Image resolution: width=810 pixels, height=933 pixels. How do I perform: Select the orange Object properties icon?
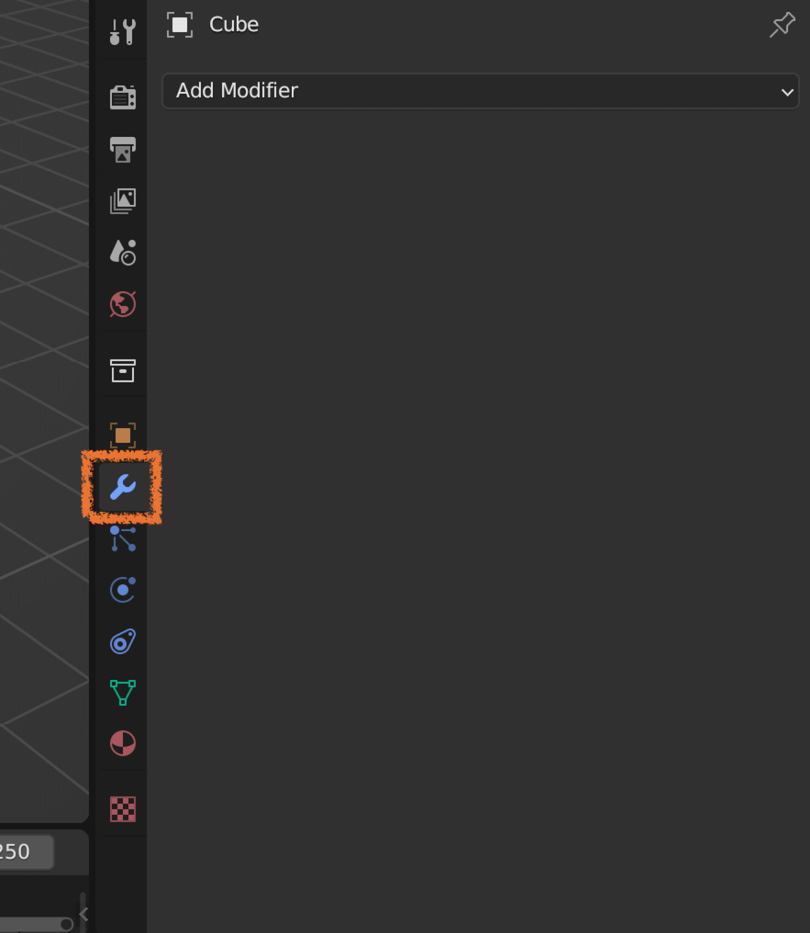tap(123, 436)
